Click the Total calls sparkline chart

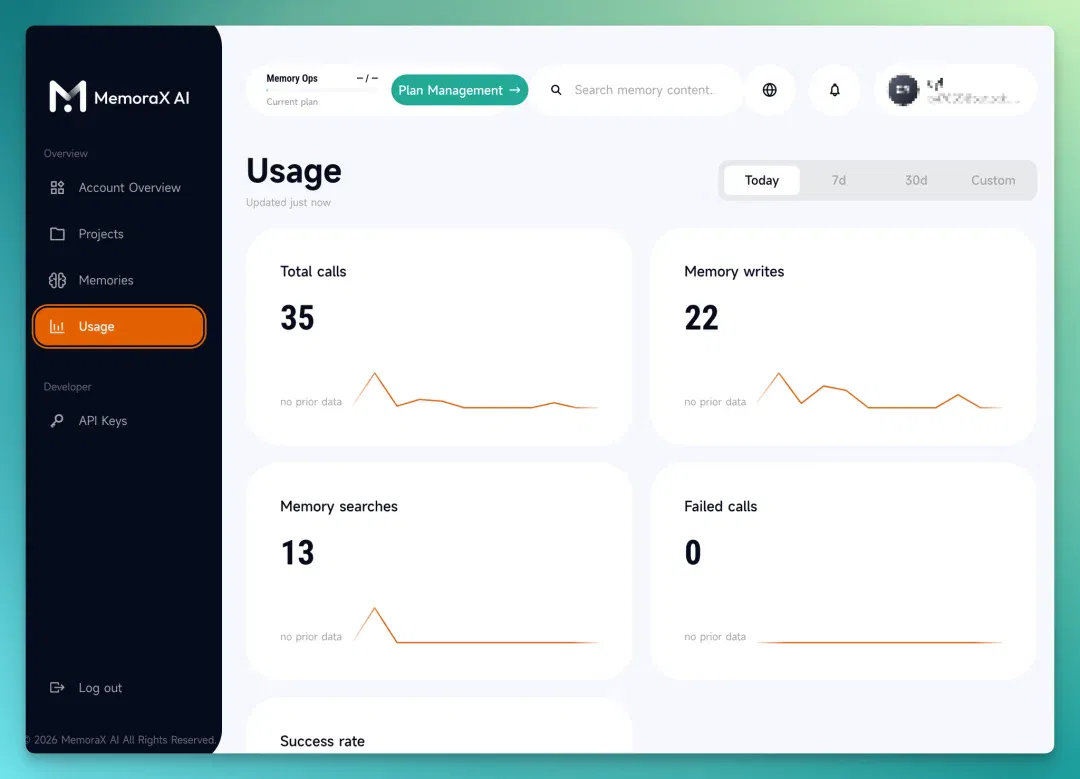coord(475,391)
